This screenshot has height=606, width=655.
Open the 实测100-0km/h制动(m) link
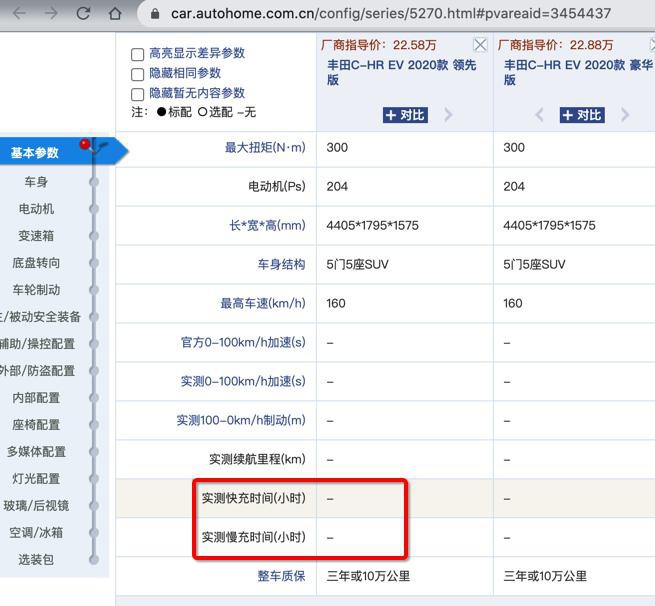[x=241, y=420]
